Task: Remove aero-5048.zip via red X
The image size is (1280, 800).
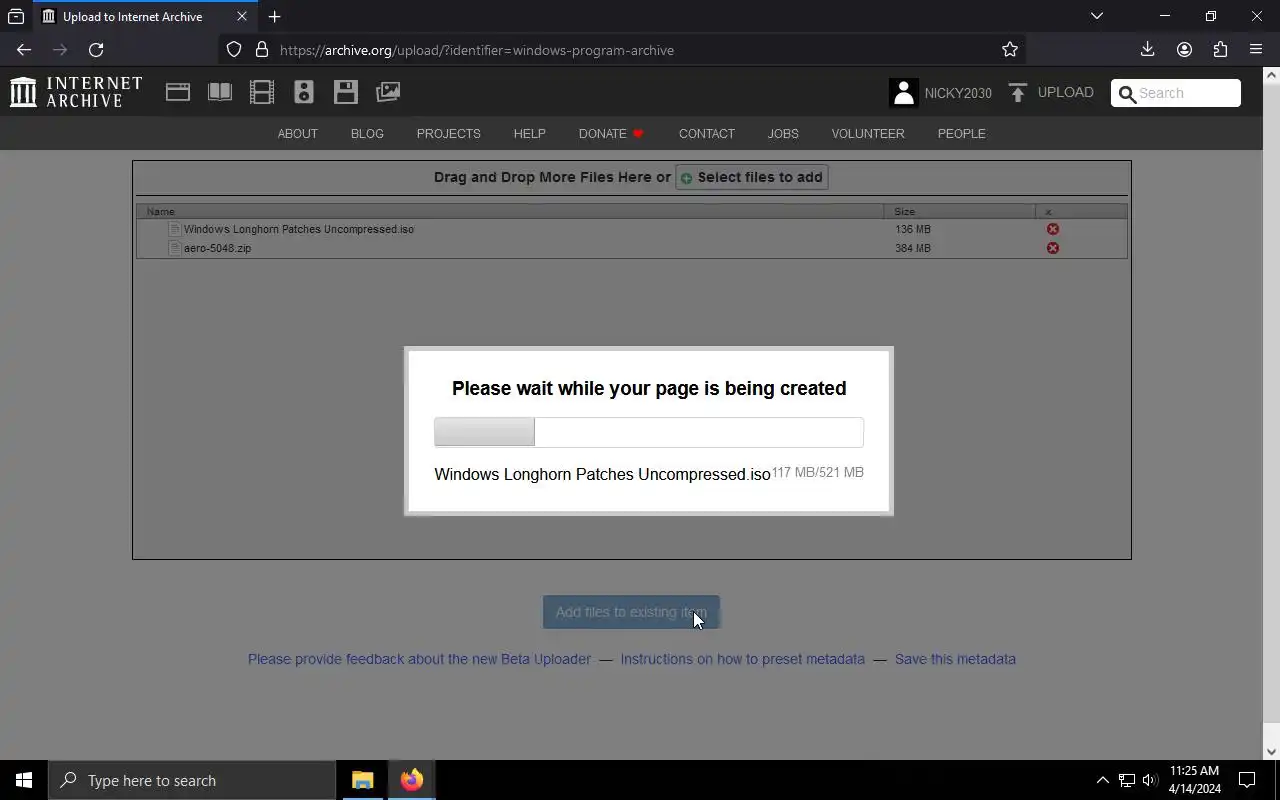Action: tap(1053, 248)
